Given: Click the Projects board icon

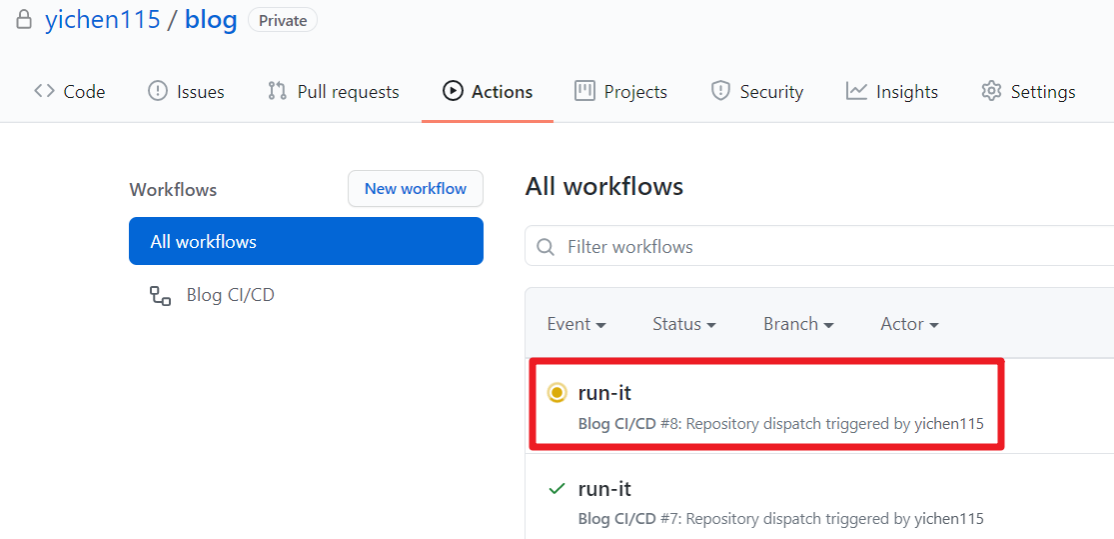Looking at the screenshot, I should [585, 91].
